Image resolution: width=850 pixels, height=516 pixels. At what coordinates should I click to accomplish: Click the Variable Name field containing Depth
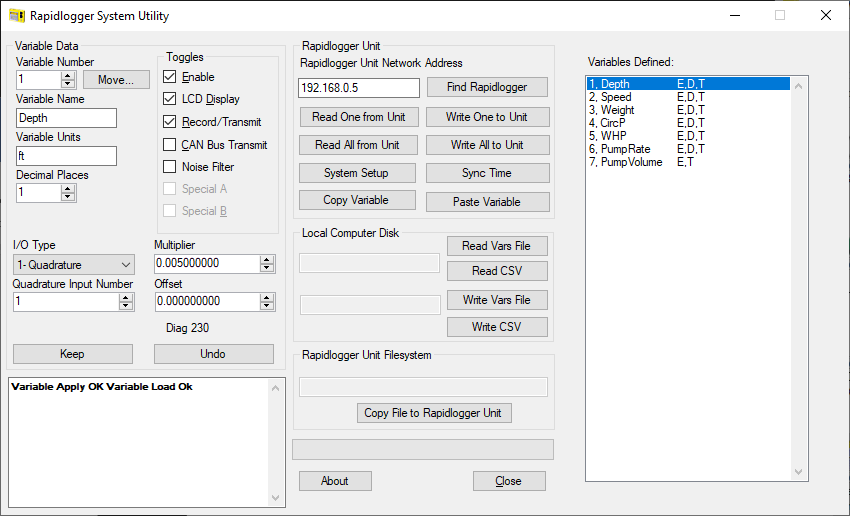[x=66, y=118]
